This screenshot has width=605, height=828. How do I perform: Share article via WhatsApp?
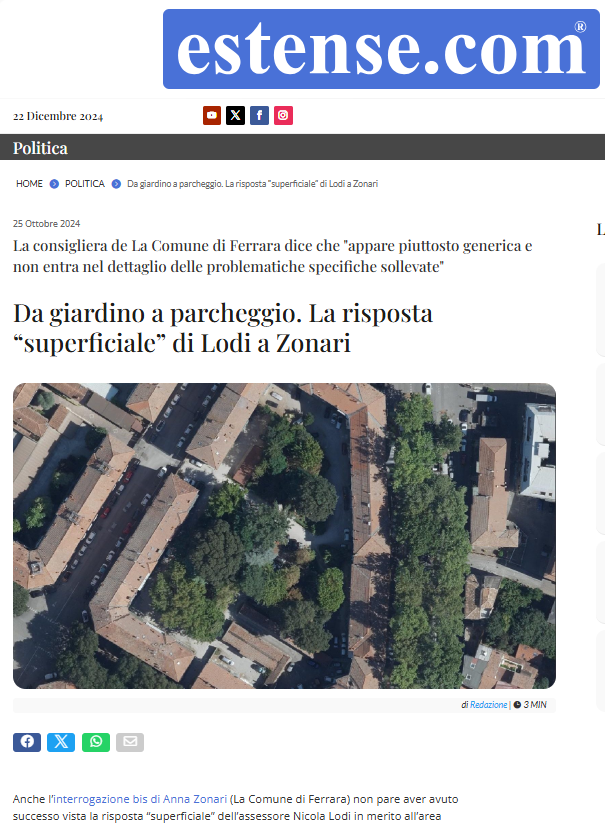click(x=96, y=742)
